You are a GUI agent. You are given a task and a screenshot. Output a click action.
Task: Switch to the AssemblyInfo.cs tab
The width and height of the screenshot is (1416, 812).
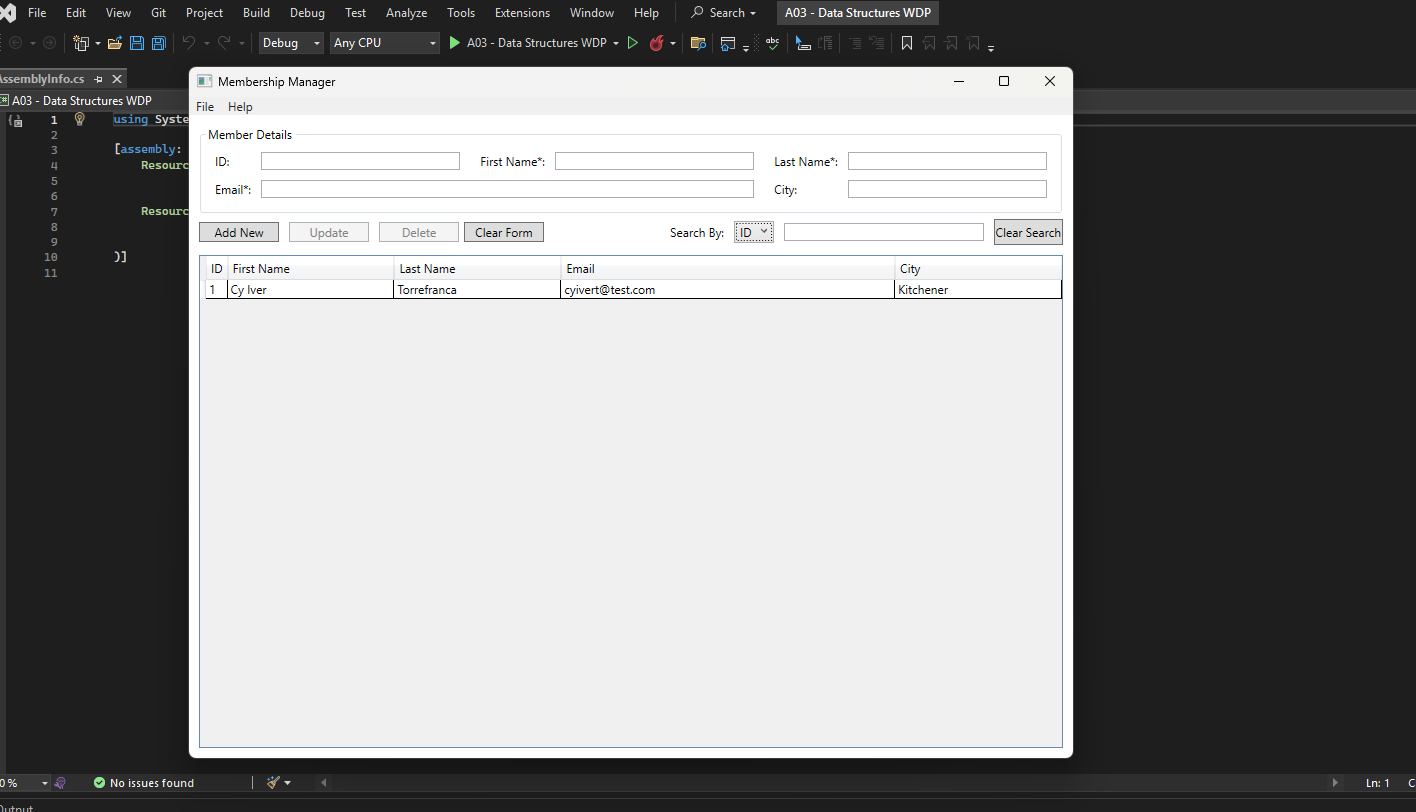coord(42,78)
